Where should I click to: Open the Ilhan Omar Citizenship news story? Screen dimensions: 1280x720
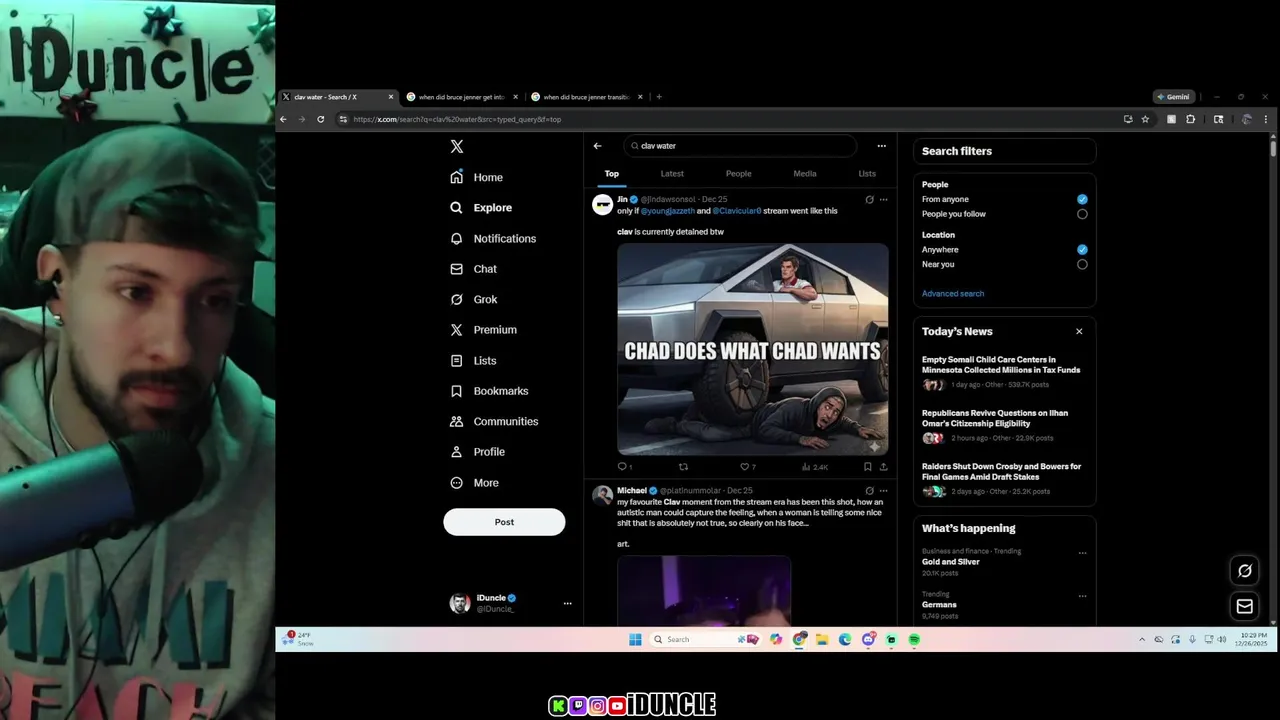point(995,418)
